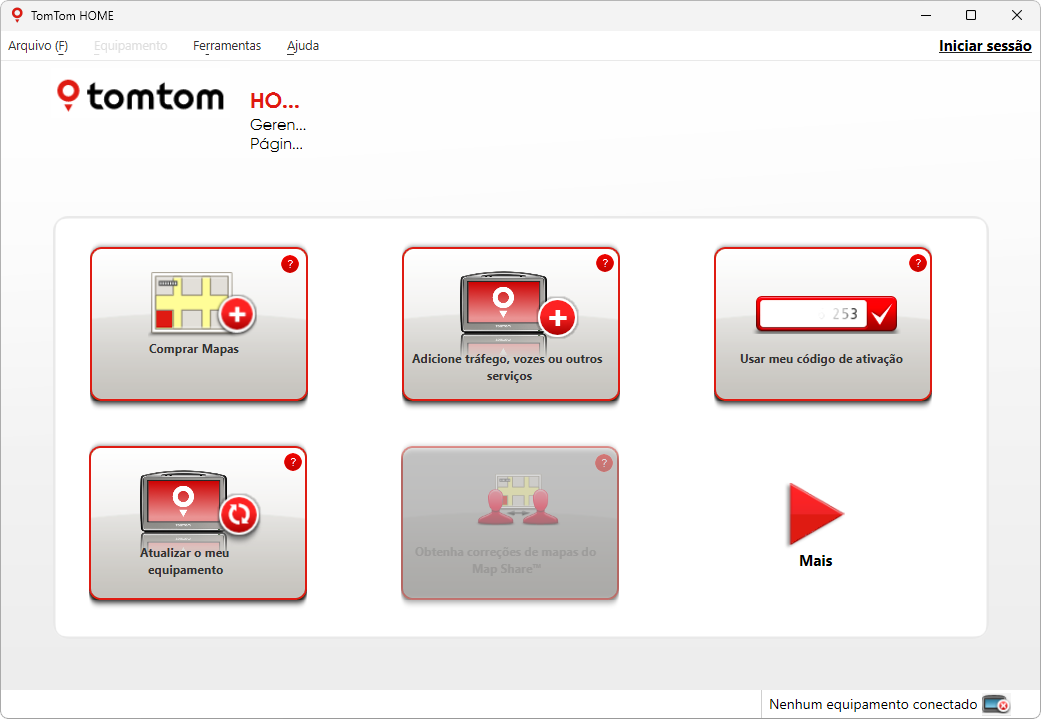This screenshot has width=1041, height=719.
Task: Click the map with plus icon
Action: pos(202,302)
